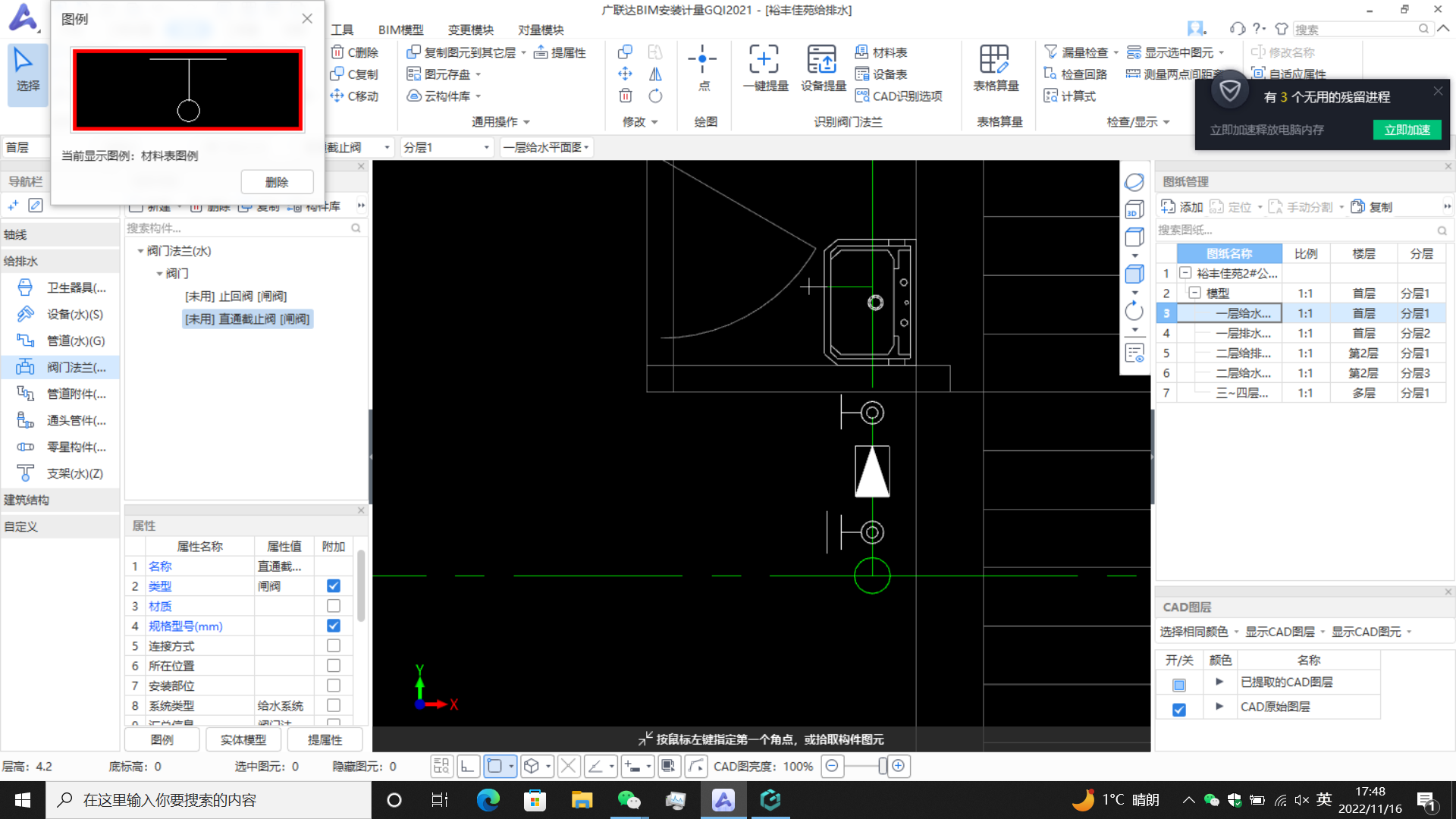The image size is (1456, 819).
Task: Open the 表格算量 tool
Action: [x=996, y=69]
